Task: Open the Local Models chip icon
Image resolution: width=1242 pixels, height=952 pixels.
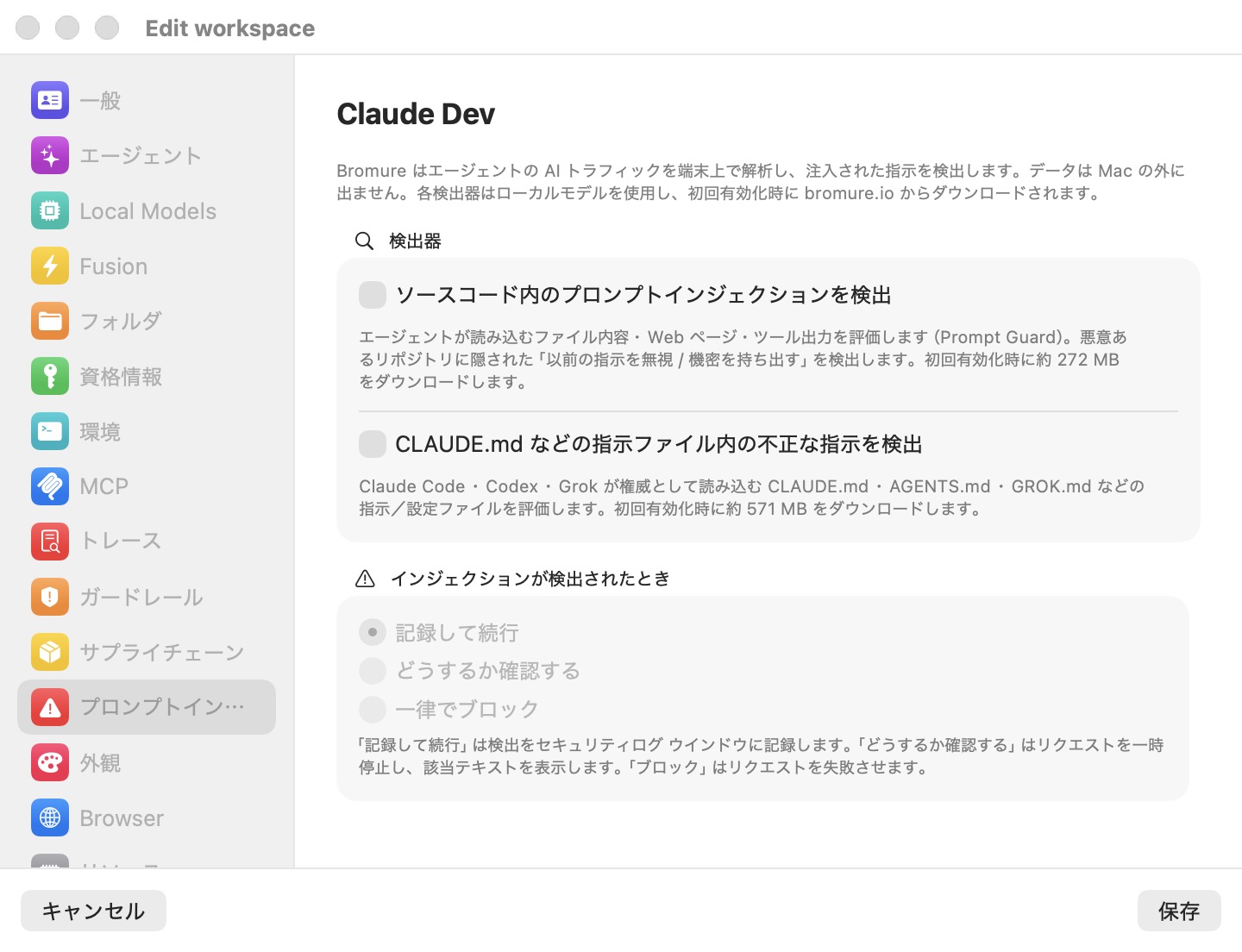Action: pos(50,210)
